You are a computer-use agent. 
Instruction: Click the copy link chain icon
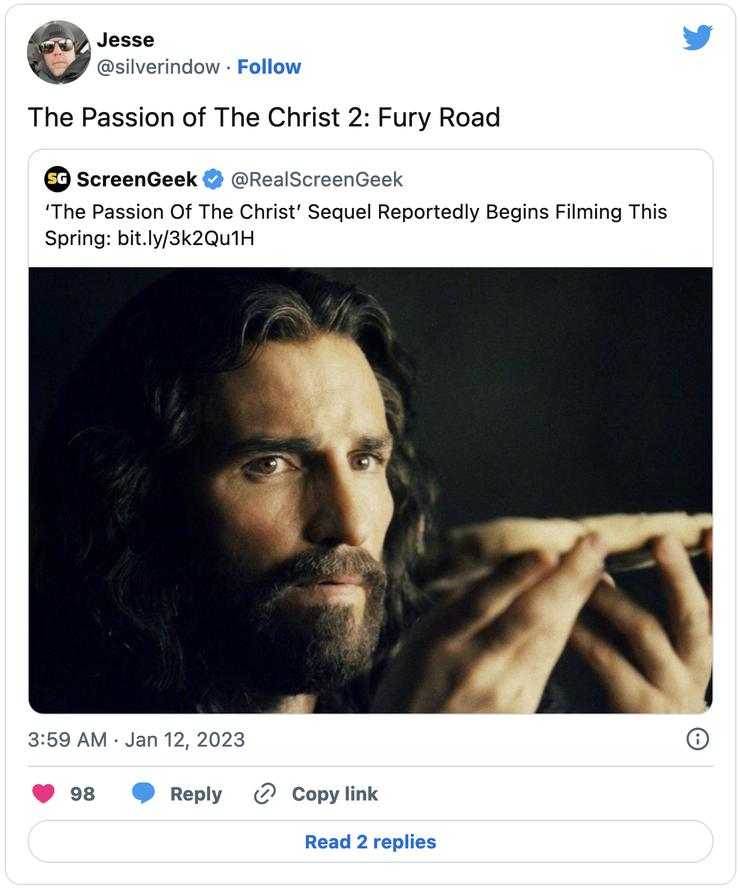tap(265, 794)
